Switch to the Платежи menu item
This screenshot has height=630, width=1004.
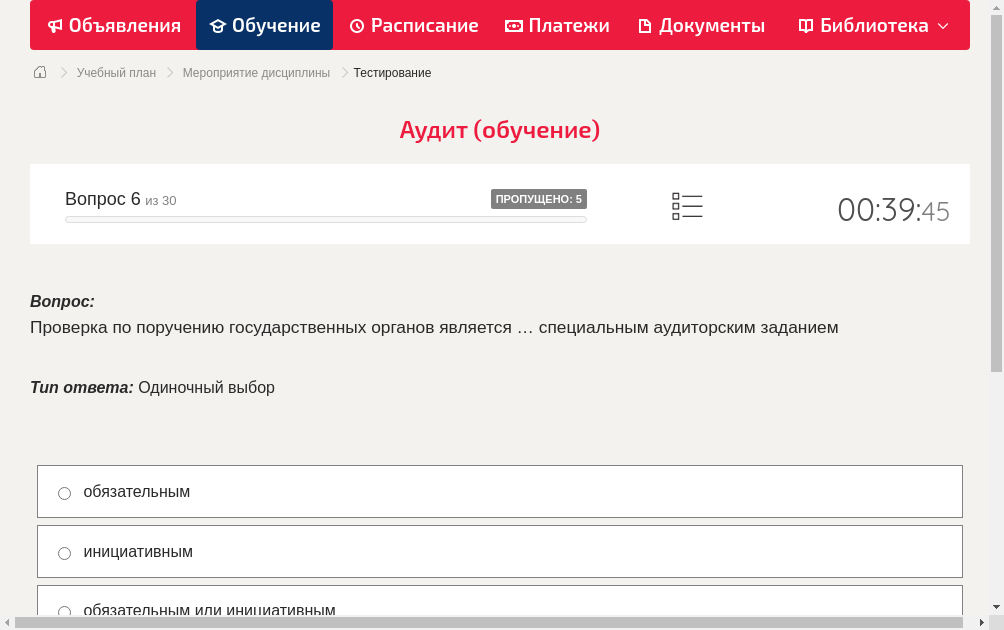557,25
